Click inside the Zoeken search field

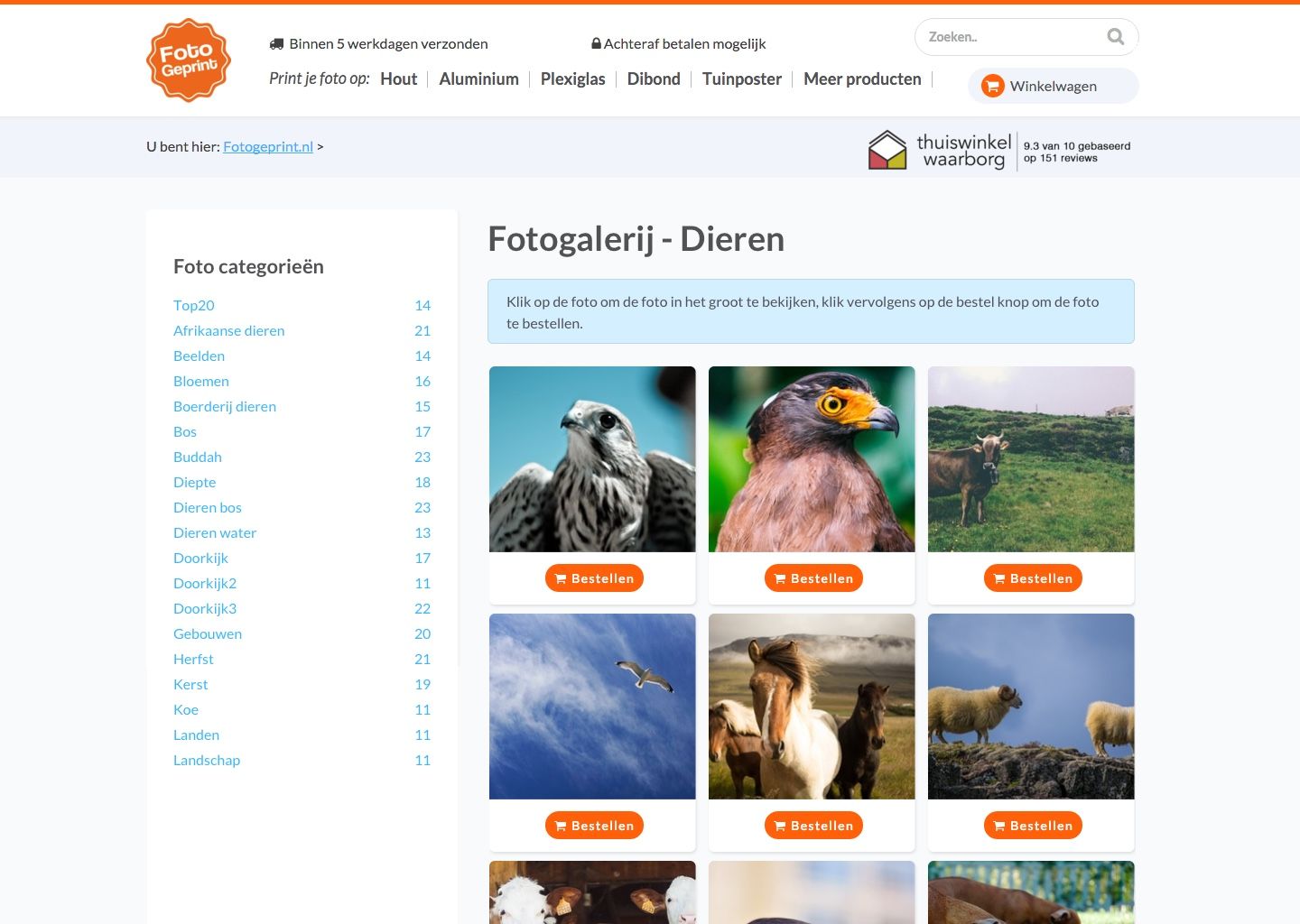(x=1002, y=37)
